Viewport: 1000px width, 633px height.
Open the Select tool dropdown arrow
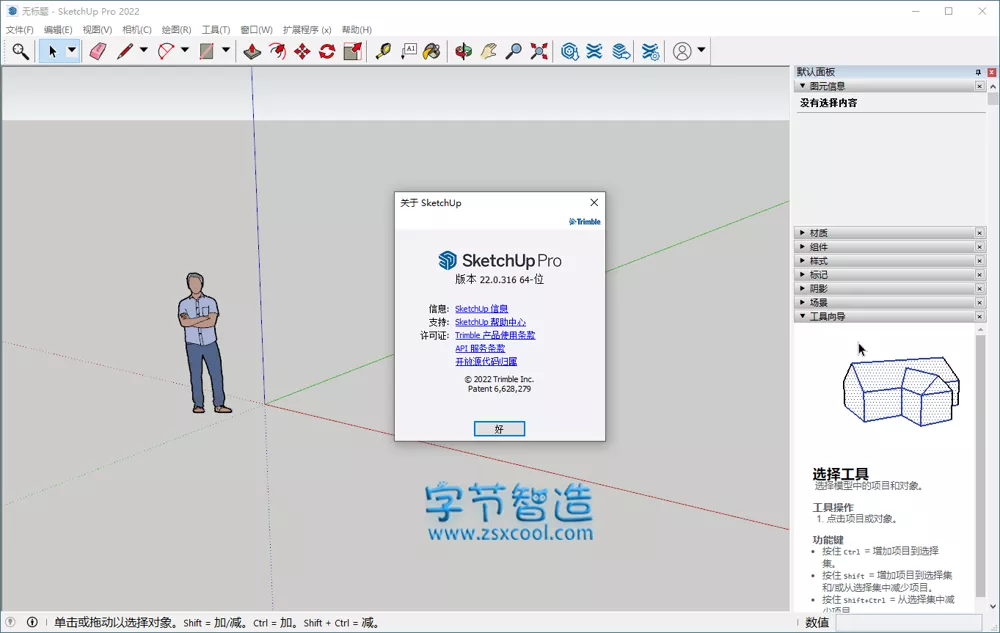pos(72,50)
